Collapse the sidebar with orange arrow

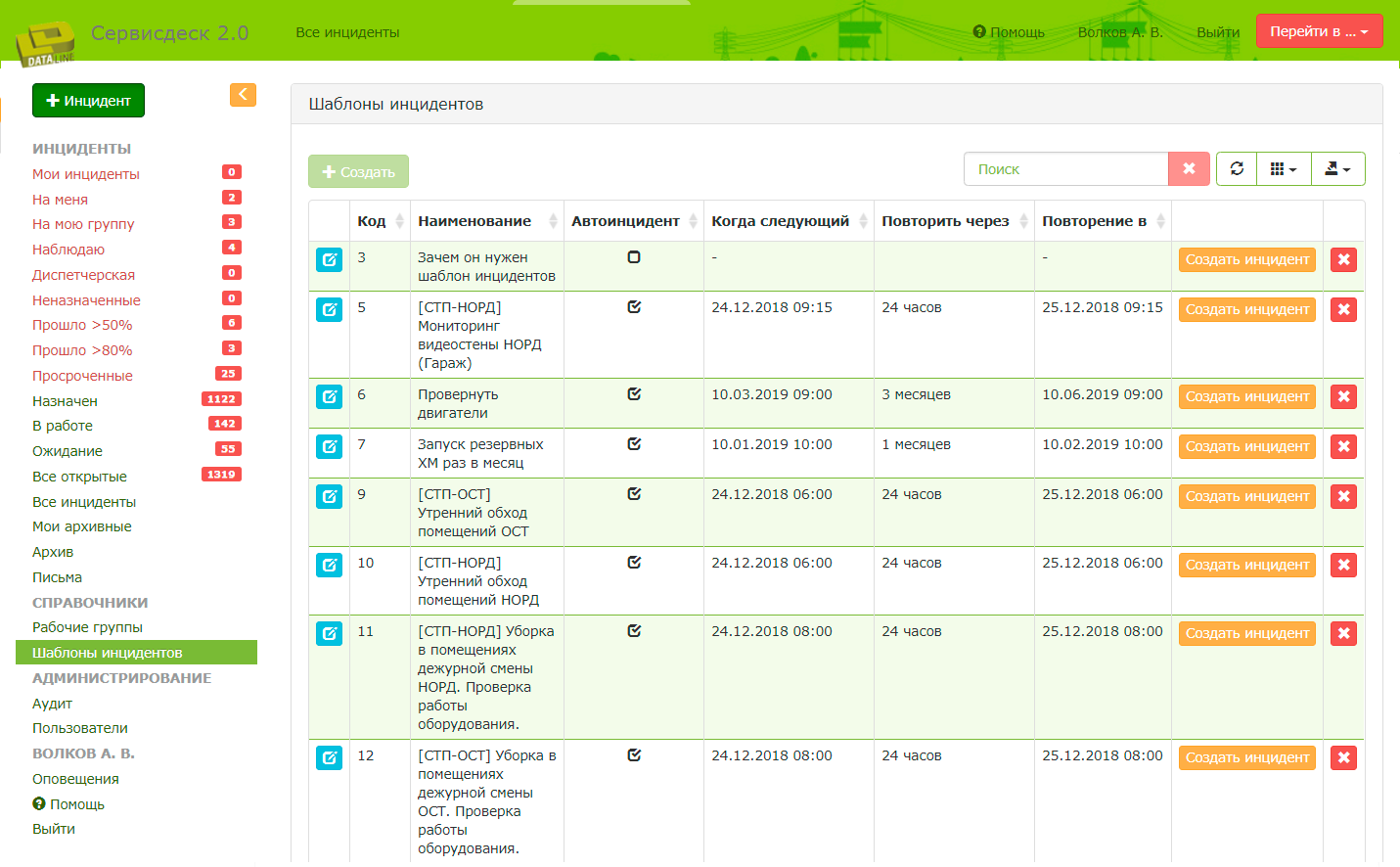243,94
